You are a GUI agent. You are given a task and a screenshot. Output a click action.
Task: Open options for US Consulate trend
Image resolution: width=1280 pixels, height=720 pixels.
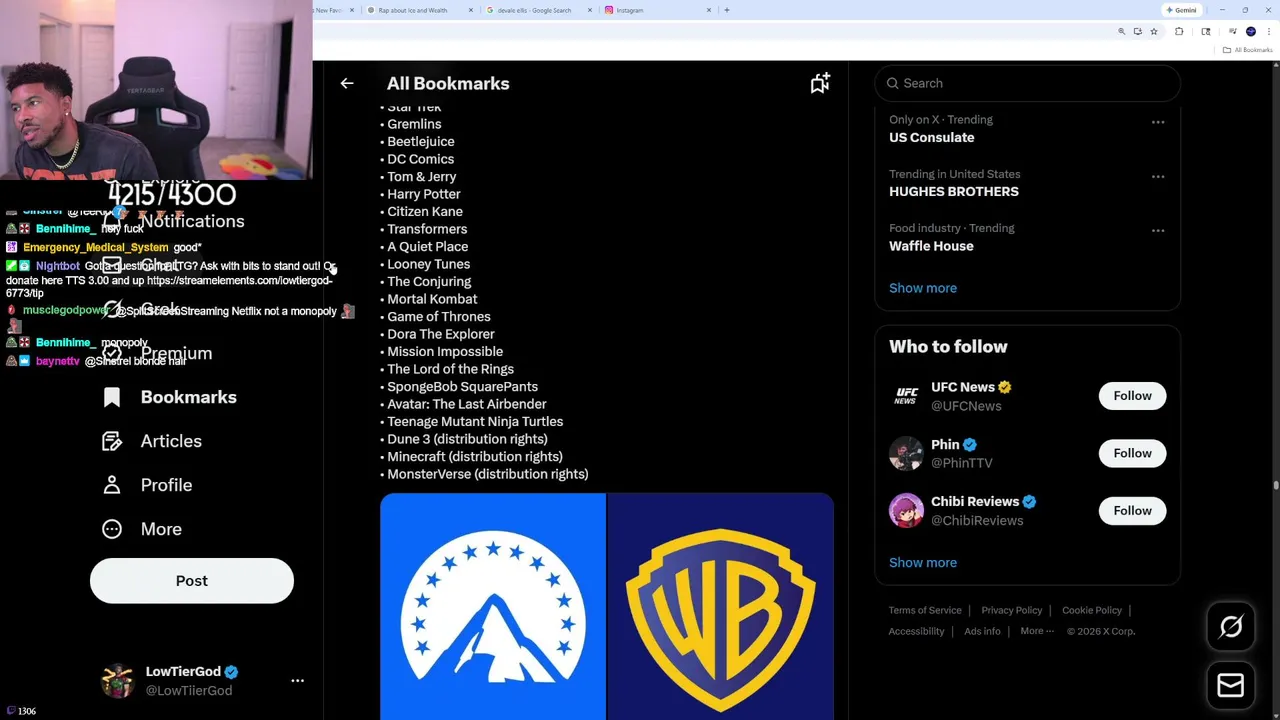[1158, 122]
